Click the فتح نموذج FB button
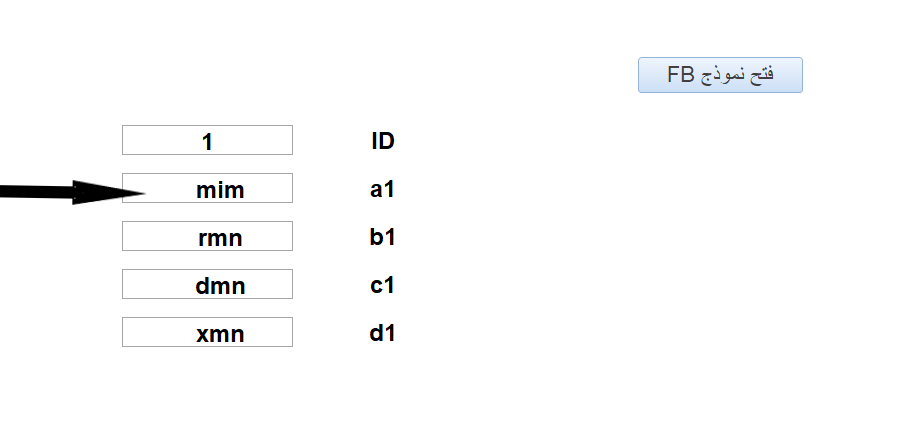Viewport: 910px width, 438px height. click(x=720, y=75)
